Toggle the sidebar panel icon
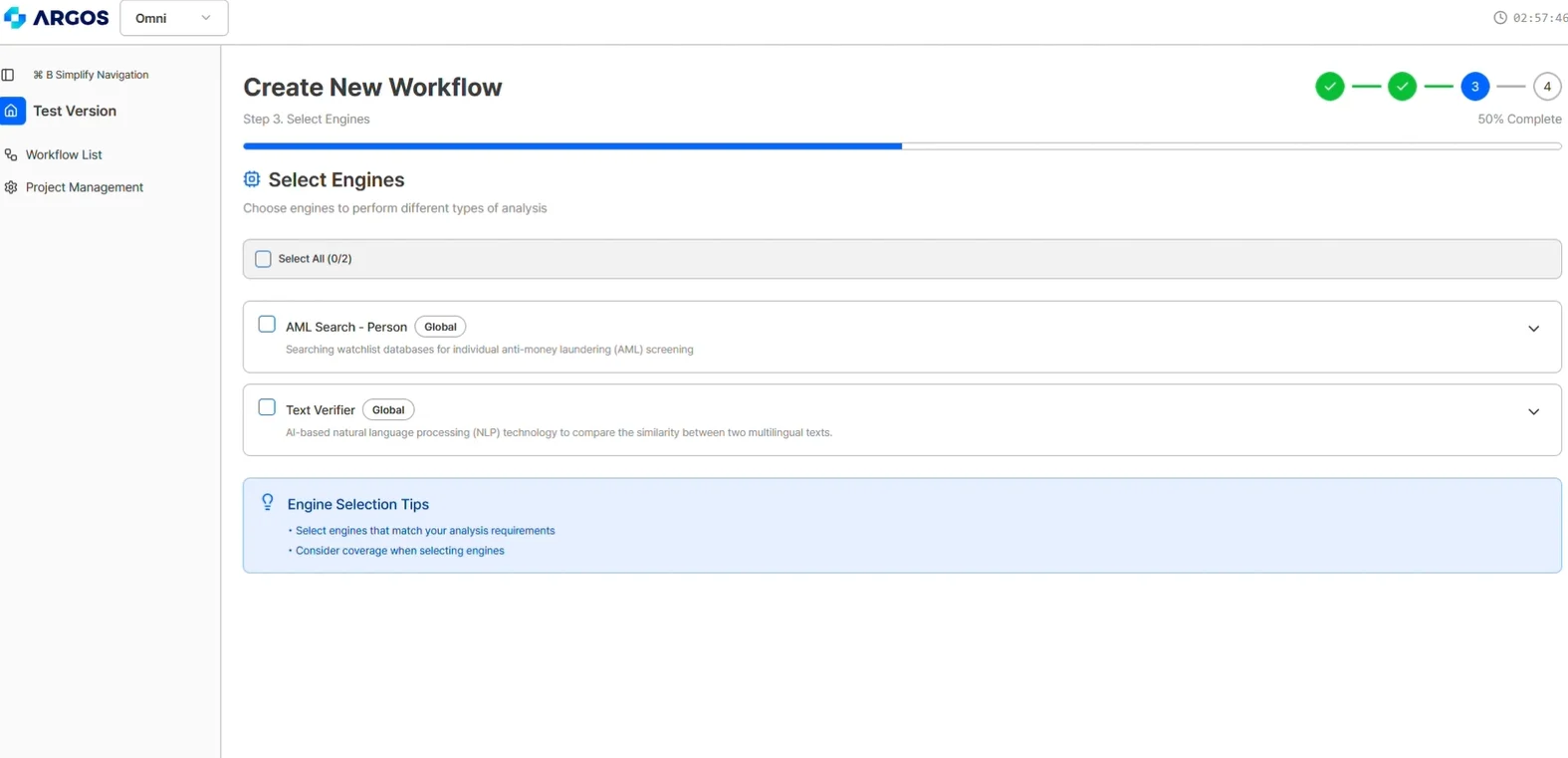 coord(8,75)
